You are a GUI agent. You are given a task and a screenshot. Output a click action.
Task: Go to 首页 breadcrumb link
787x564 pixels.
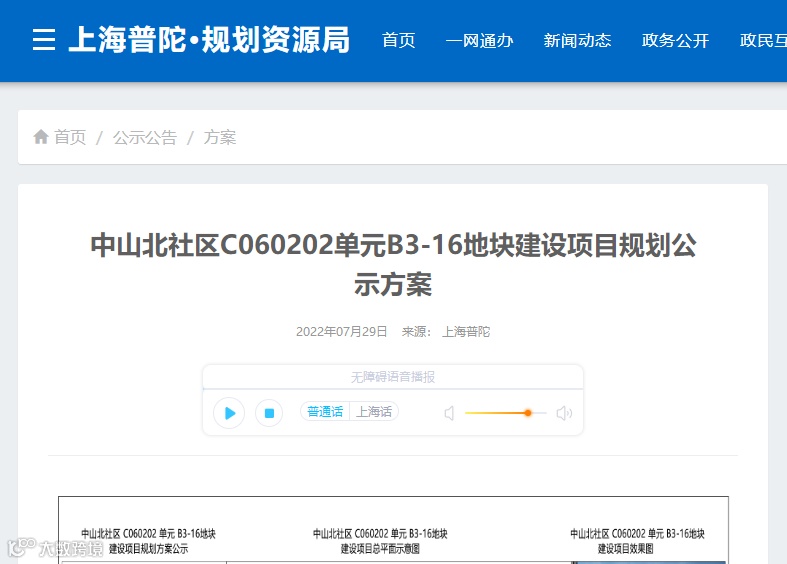pos(70,137)
